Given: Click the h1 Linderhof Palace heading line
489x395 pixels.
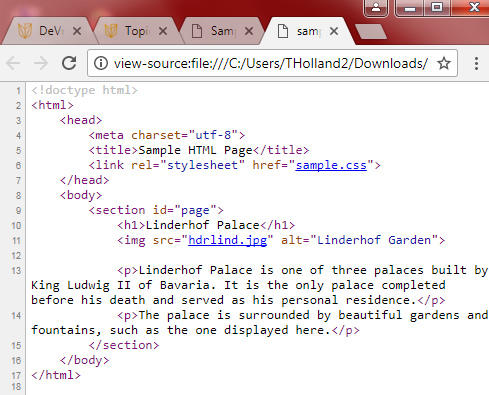Looking at the screenshot, I should [206, 225].
